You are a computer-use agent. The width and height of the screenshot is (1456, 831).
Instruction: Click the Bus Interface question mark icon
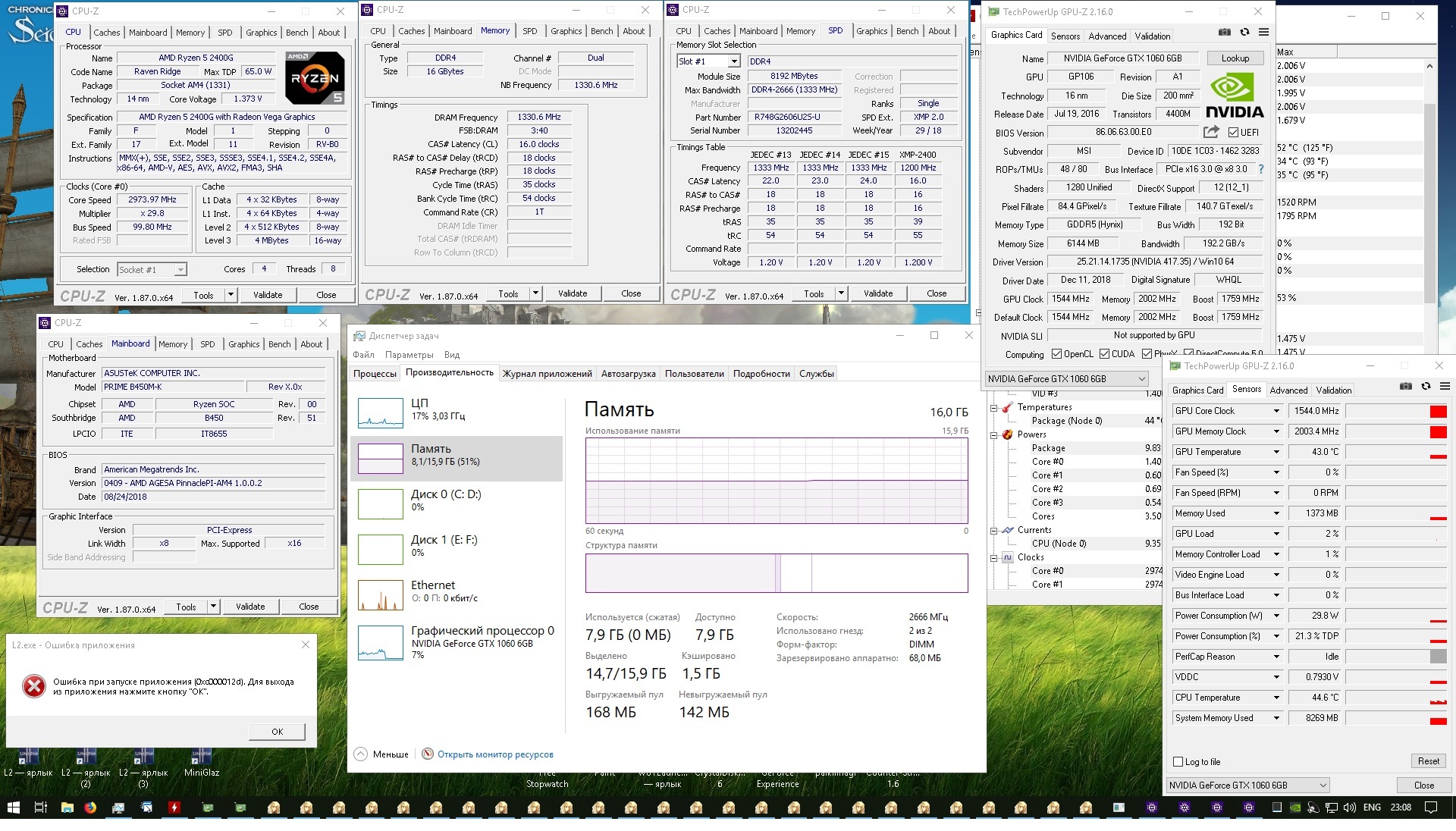click(x=1261, y=169)
